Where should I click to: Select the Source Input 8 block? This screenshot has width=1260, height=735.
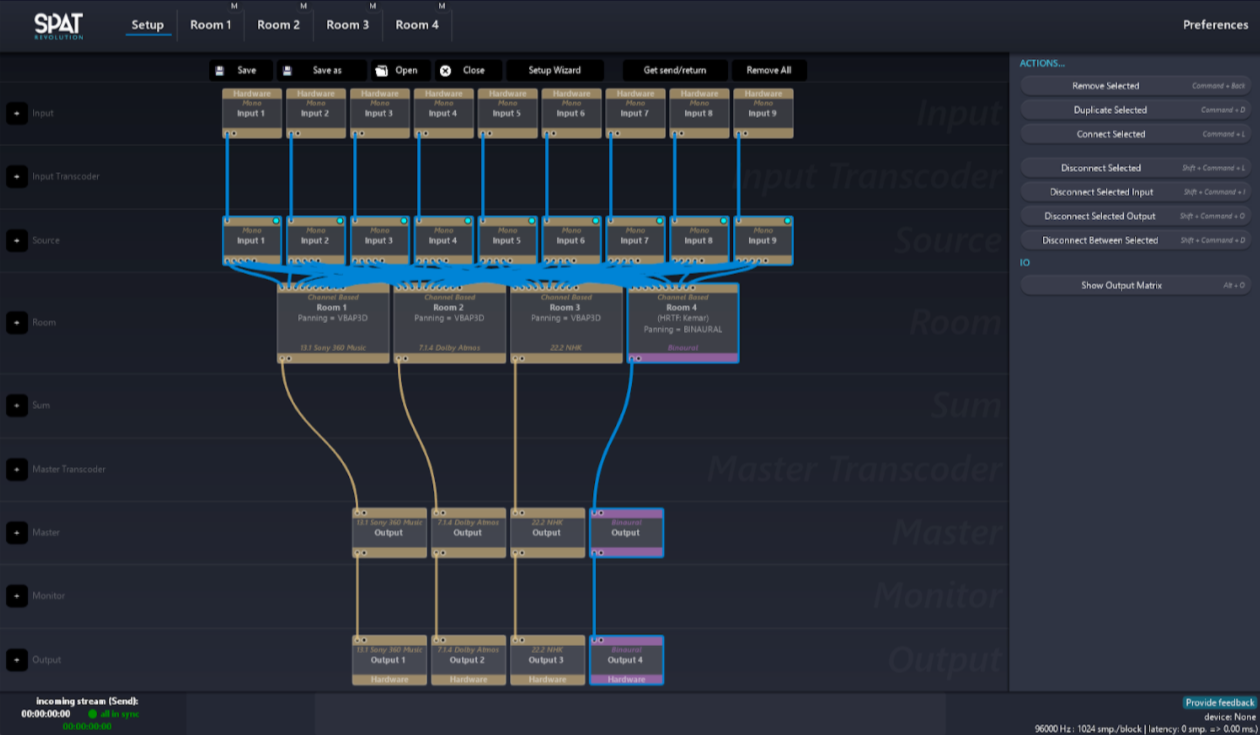tap(699, 241)
